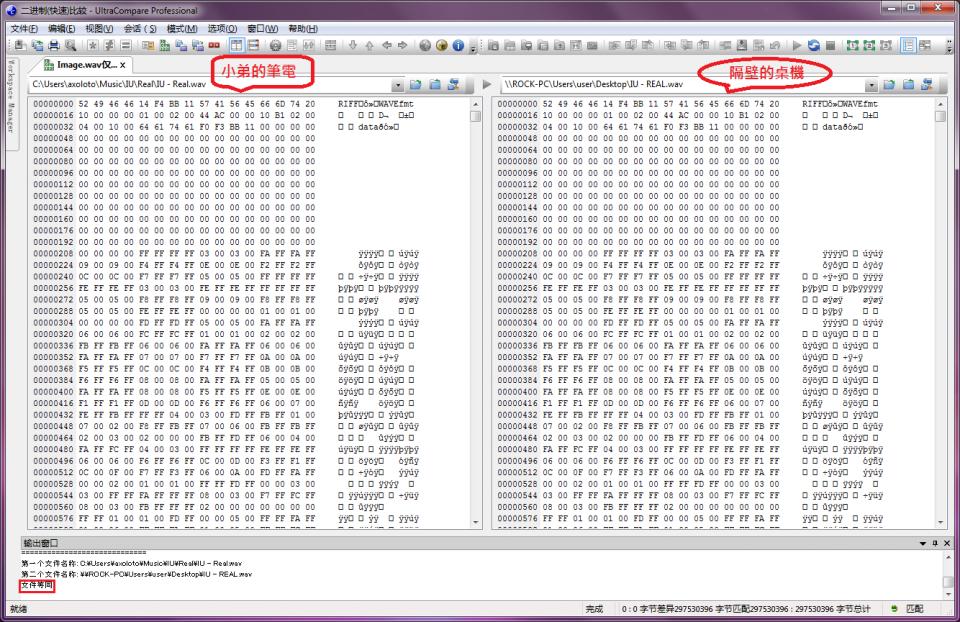The image size is (960, 622).
Task: Click the blue info help icon
Action: 458,46
